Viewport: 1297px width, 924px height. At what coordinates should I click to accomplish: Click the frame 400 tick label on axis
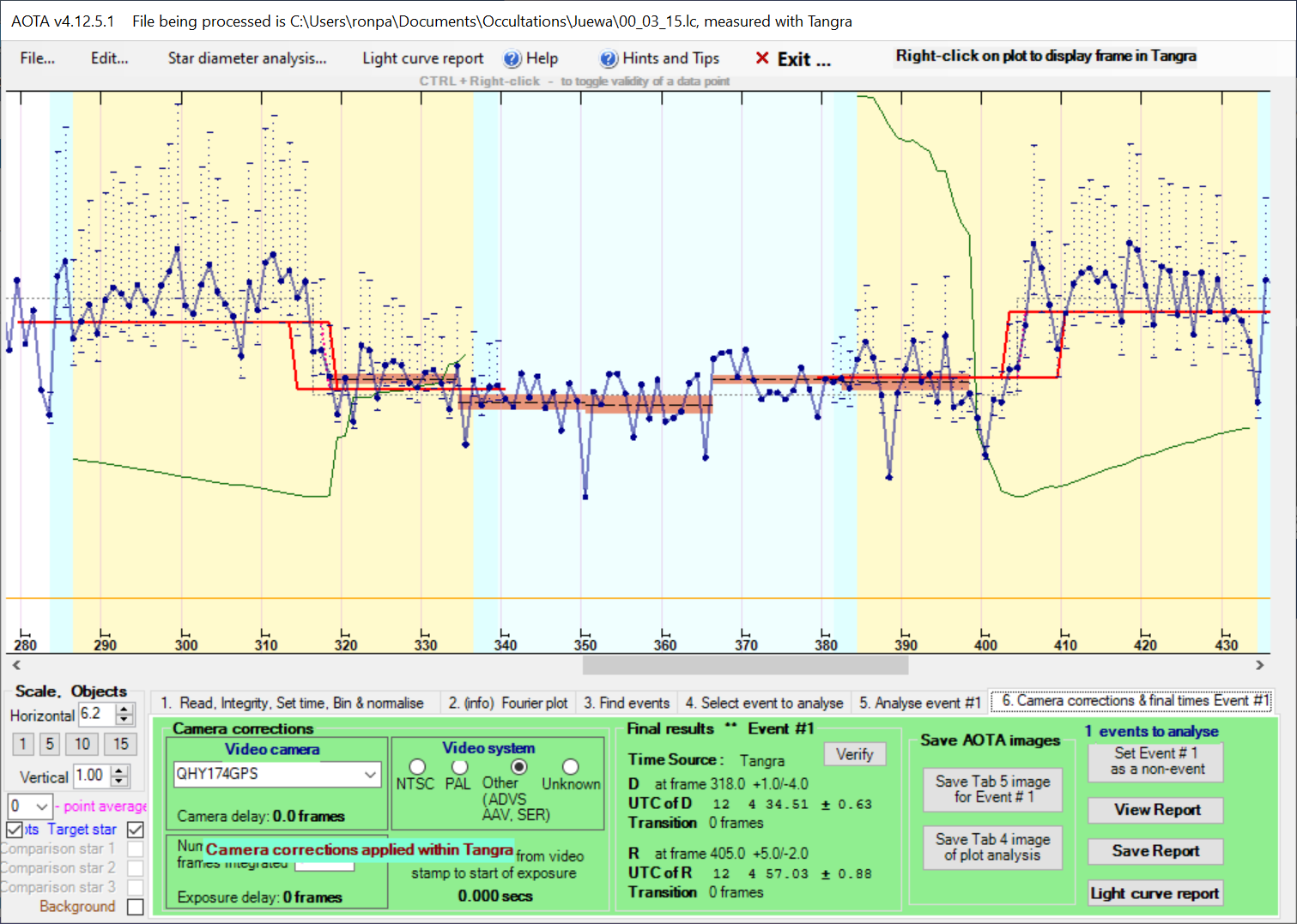click(x=985, y=645)
